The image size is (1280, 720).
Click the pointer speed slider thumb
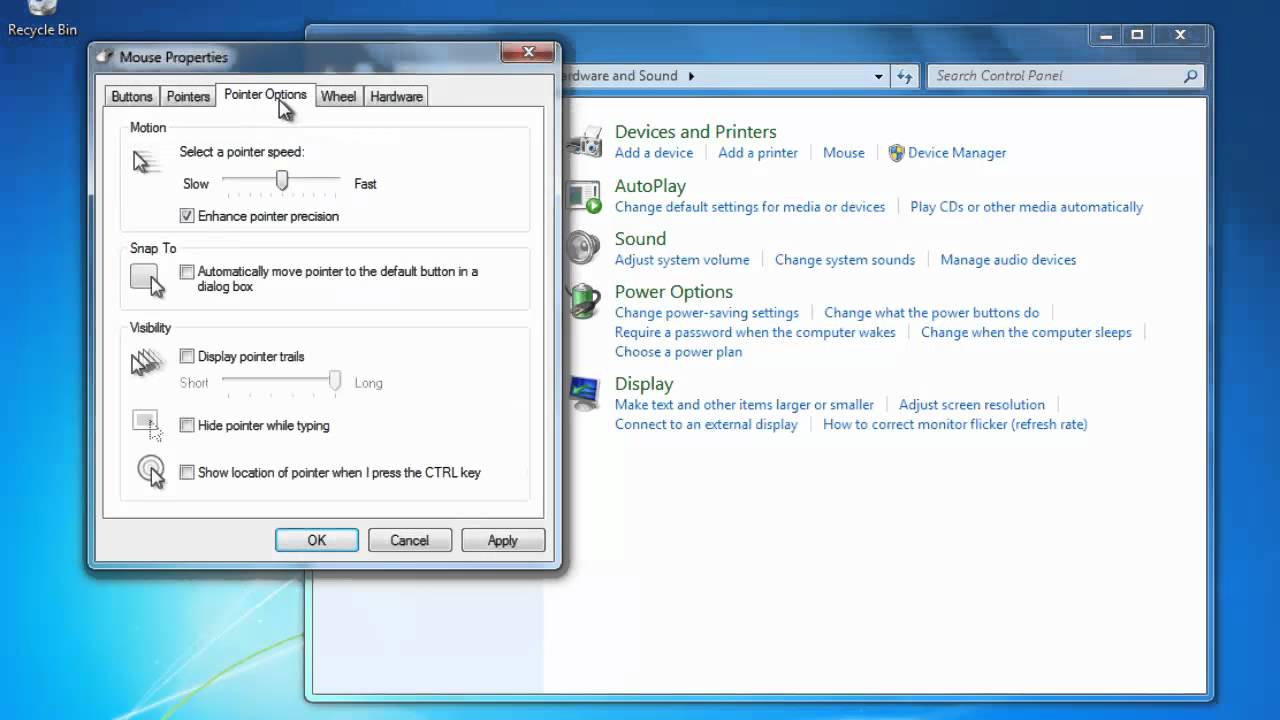coord(282,180)
